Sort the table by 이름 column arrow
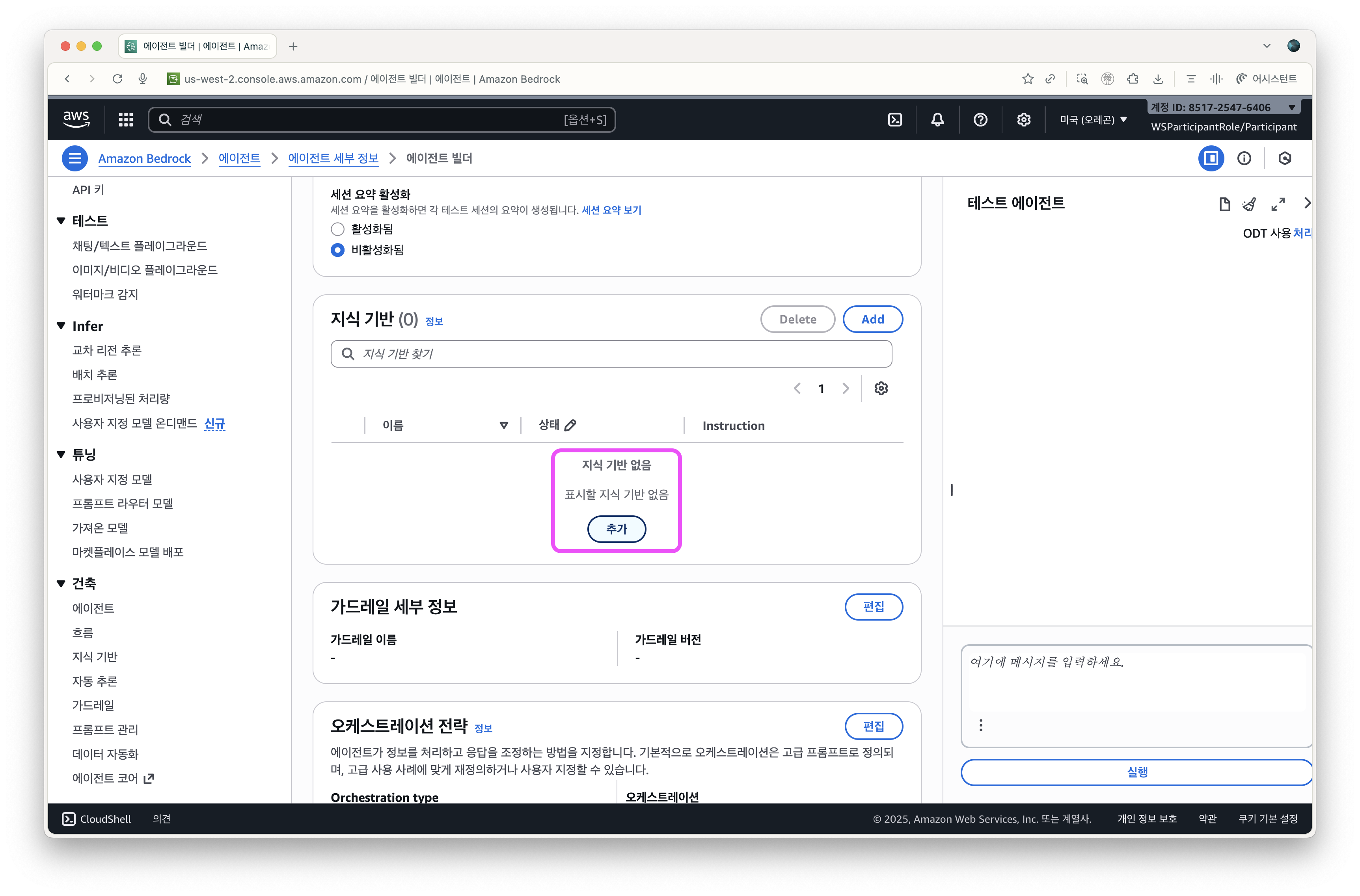Screen dimensions: 1360x896 click(504, 425)
